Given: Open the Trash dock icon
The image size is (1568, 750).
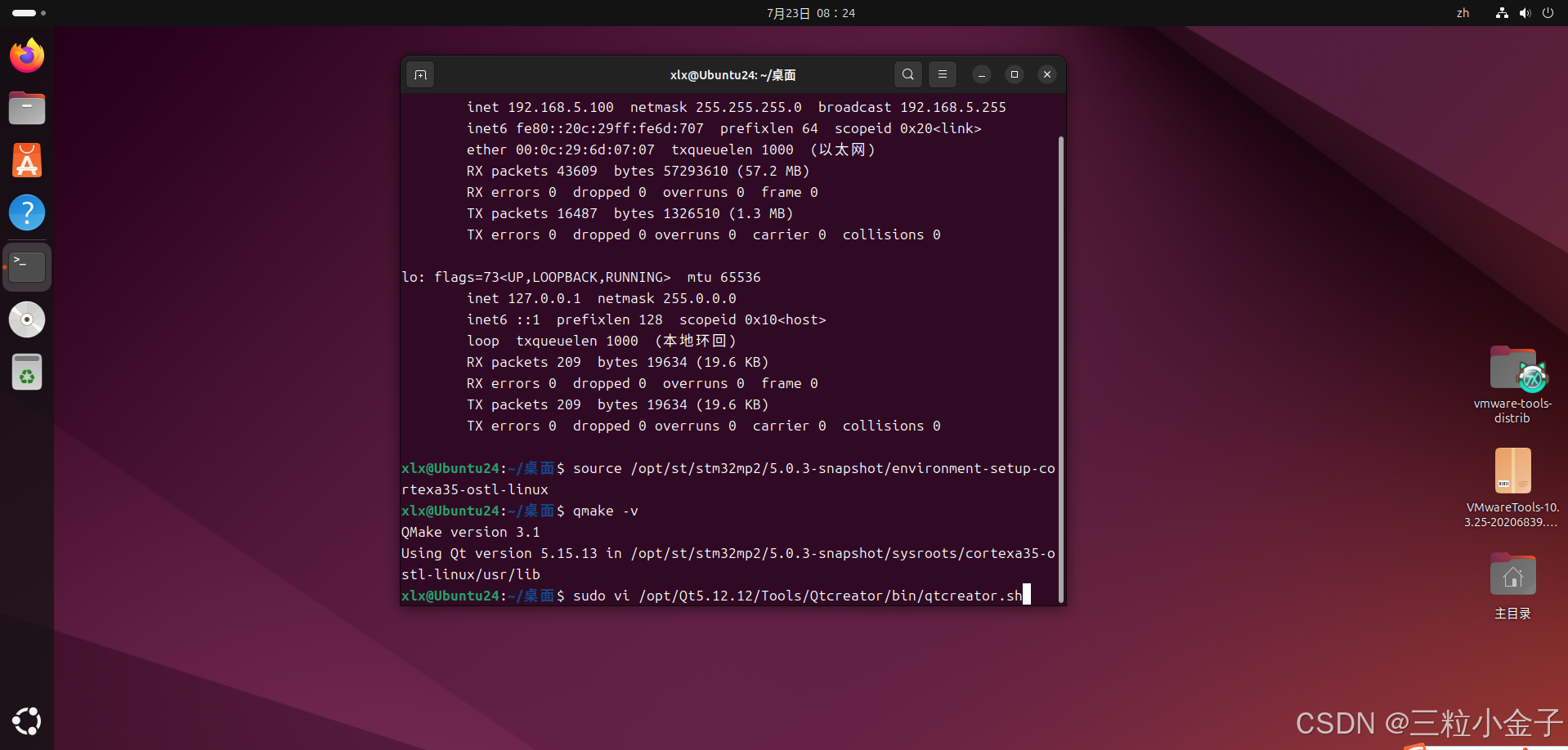Looking at the screenshot, I should [27, 373].
